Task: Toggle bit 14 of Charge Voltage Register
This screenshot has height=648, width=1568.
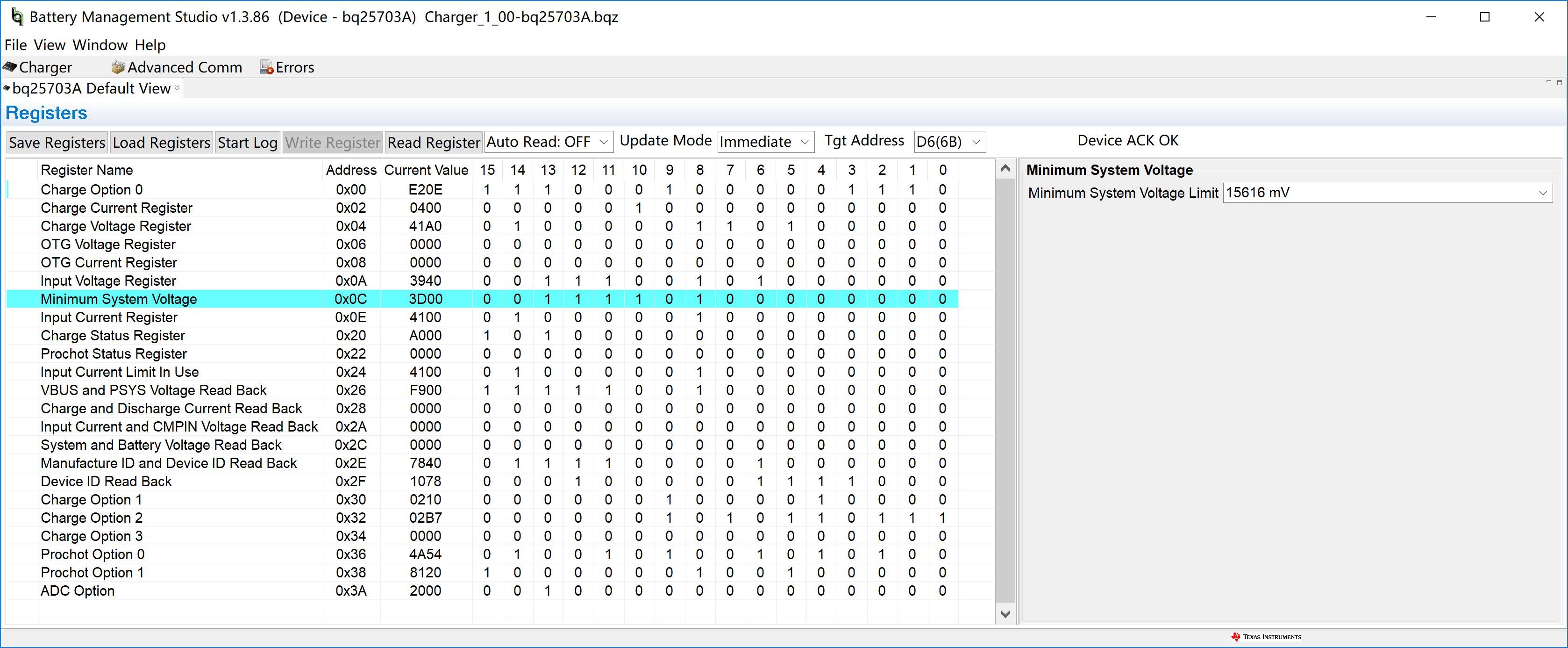Action: pos(517,227)
